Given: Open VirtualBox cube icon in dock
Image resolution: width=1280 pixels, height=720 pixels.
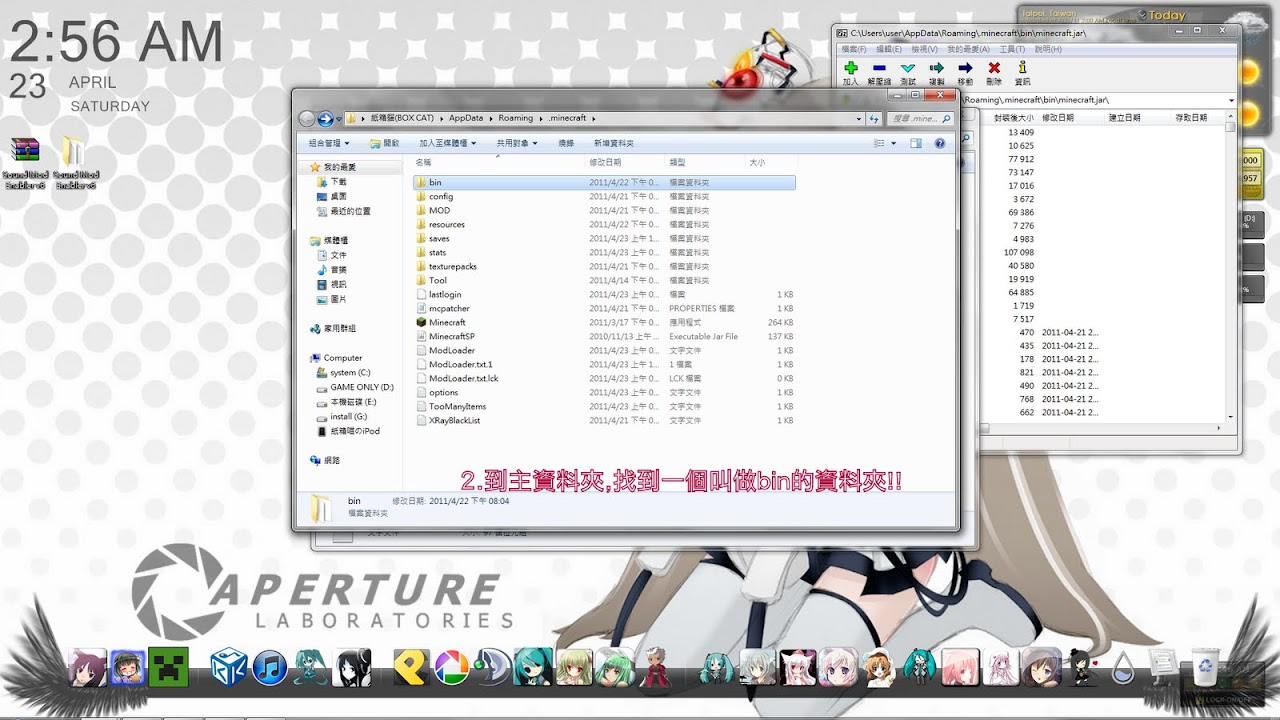Looking at the screenshot, I should click(228, 667).
